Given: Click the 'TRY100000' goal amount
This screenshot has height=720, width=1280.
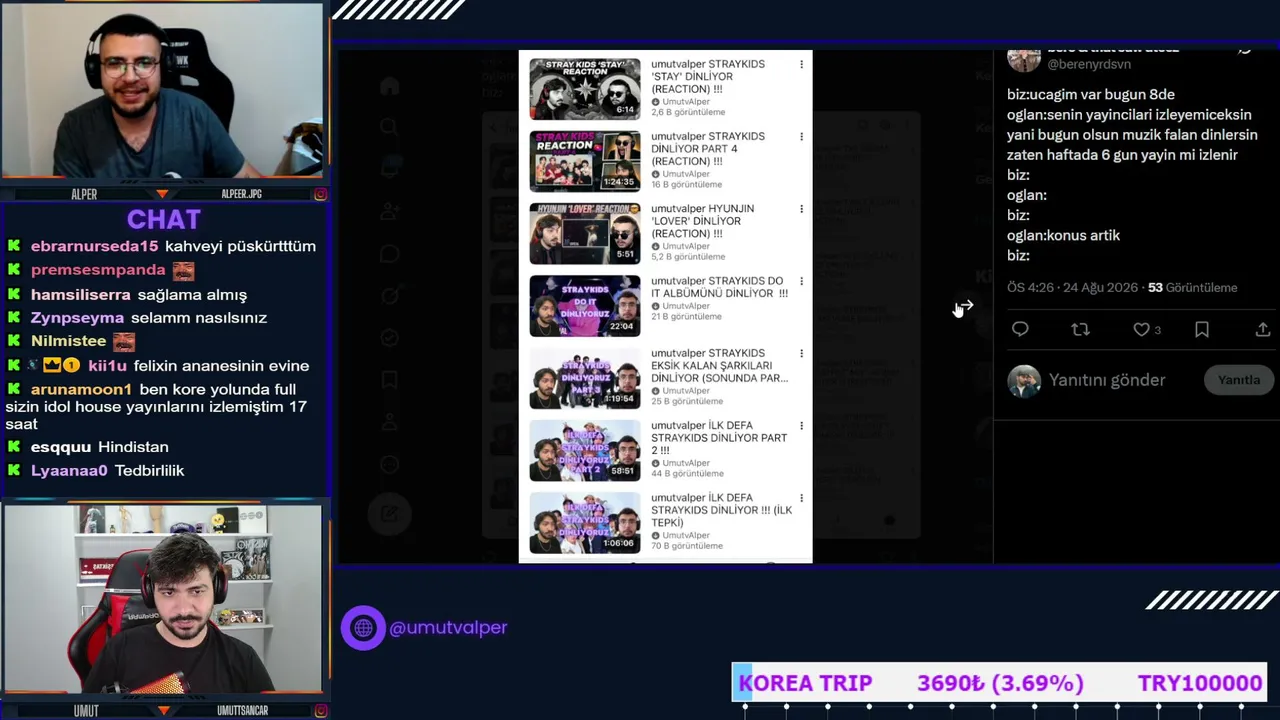Looking at the screenshot, I should [1200, 683].
